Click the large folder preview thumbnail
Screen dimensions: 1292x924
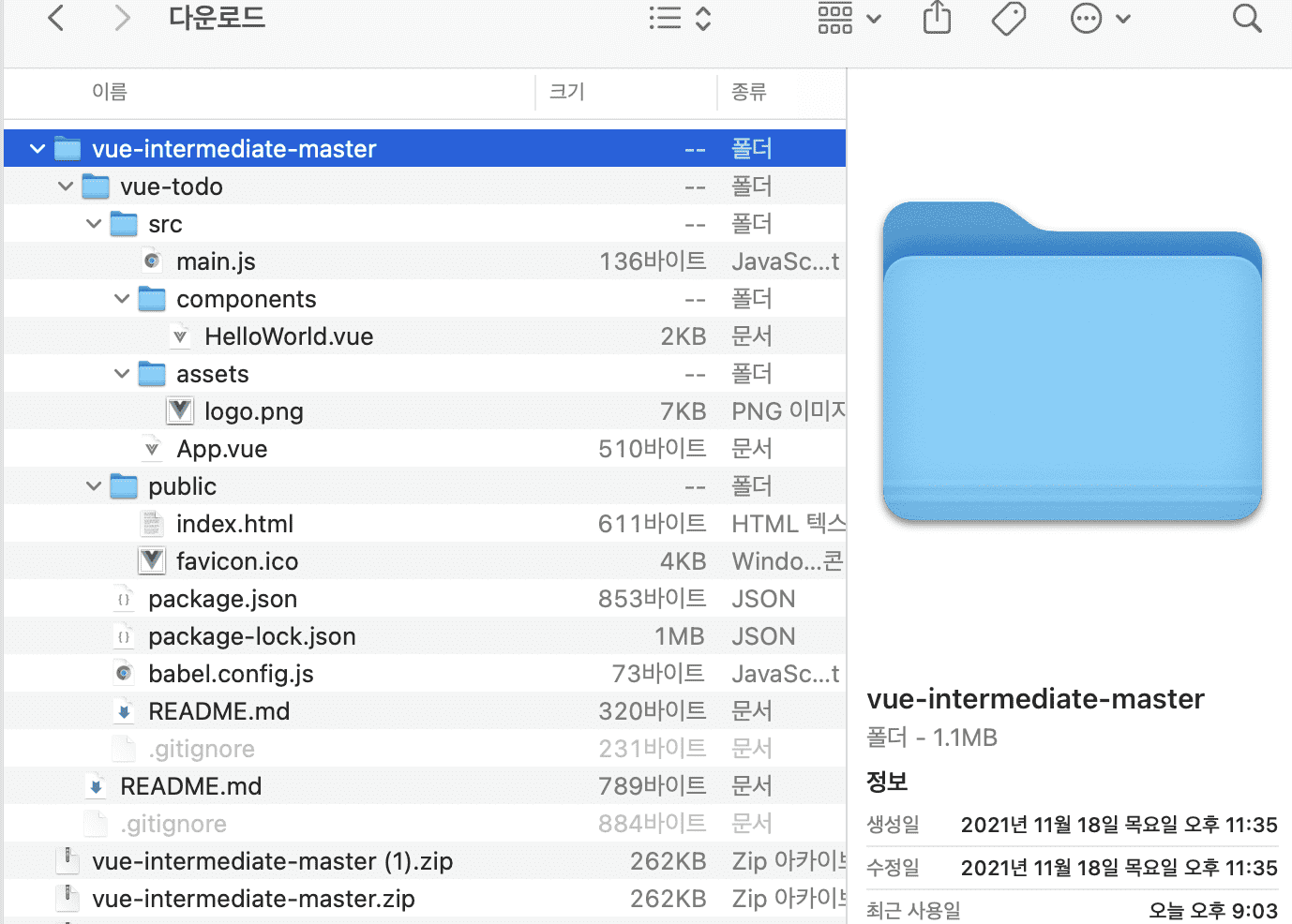click(x=1073, y=362)
